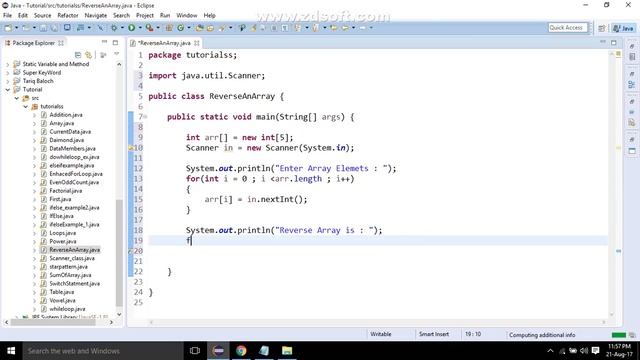Viewport: 640px width, 360px height.
Task: Open the Debug toolbar icon dropdown arrow
Action: point(122,28)
